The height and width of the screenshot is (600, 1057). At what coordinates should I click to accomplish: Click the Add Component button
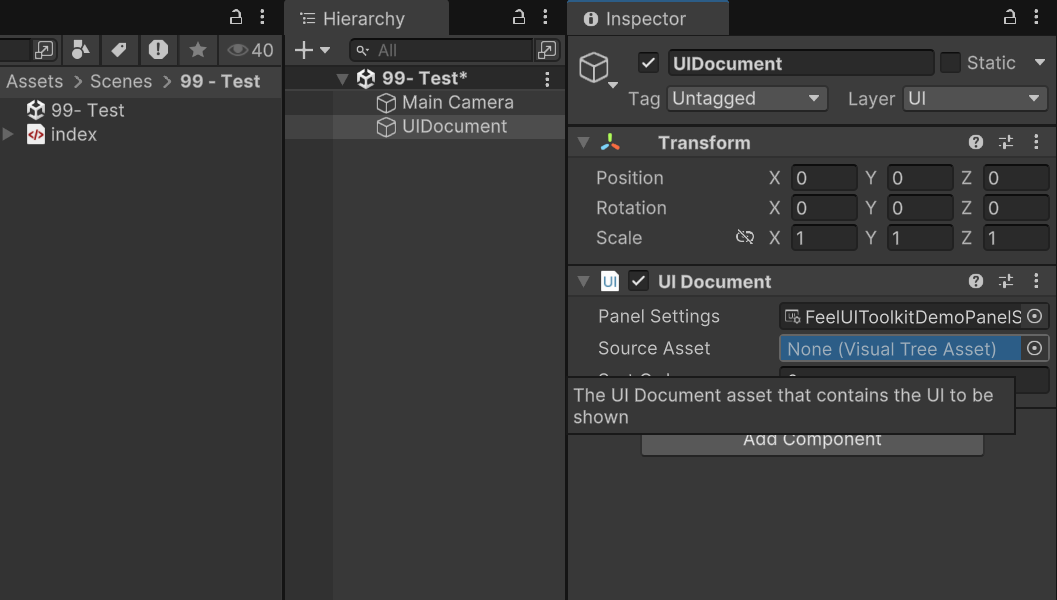point(812,444)
